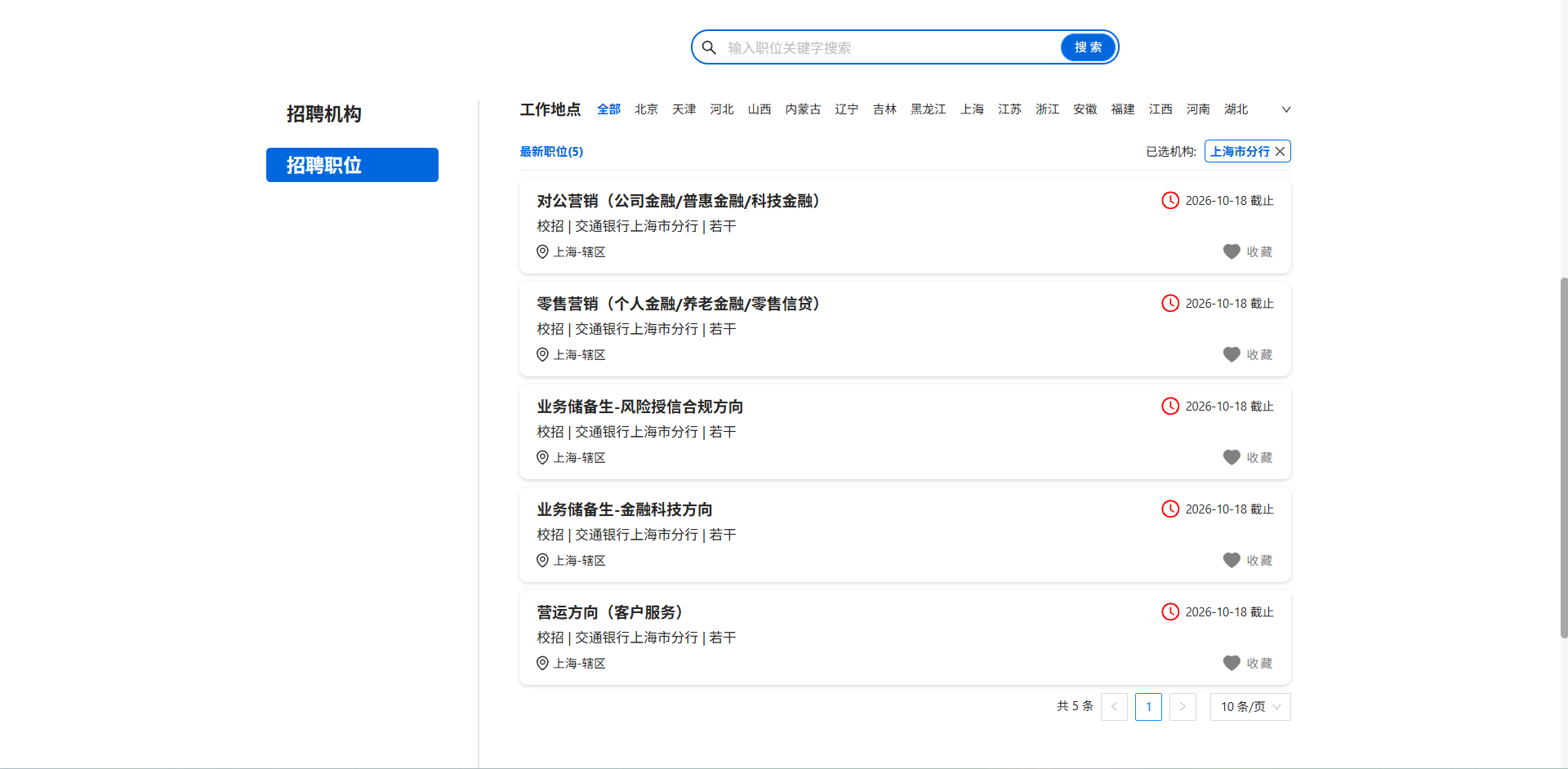This screenshot has height=769, width=1568.
Task: Favorite the 金融科技方向 job with heart icon
Action: point(1232,560)
